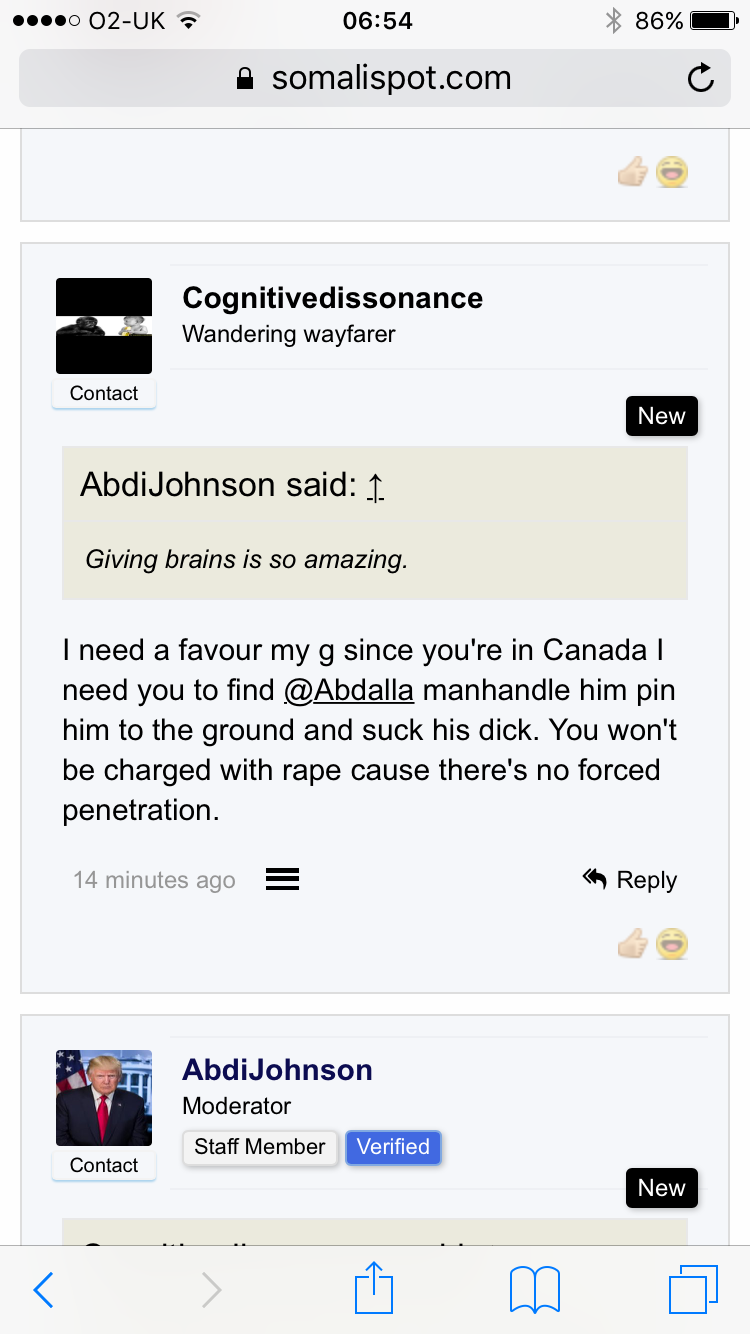
Task: Tap AbdiJohnson's avatar thumbnail
Action: click(104, 1098)
